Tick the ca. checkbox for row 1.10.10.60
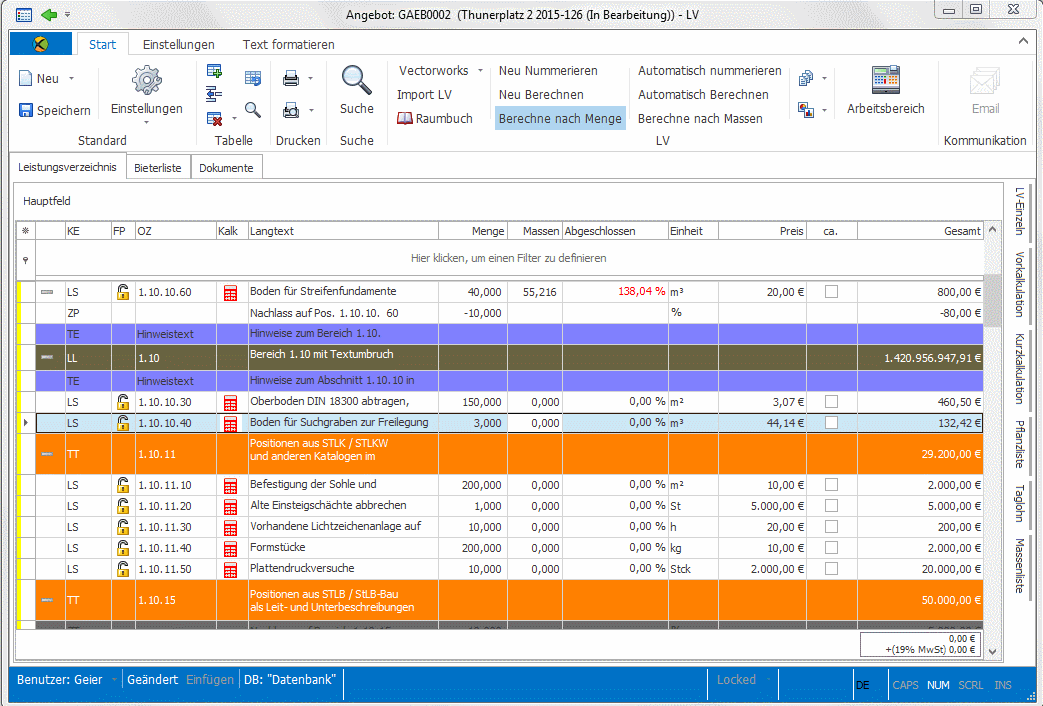Screen dimensions: 1043x706 831,291
